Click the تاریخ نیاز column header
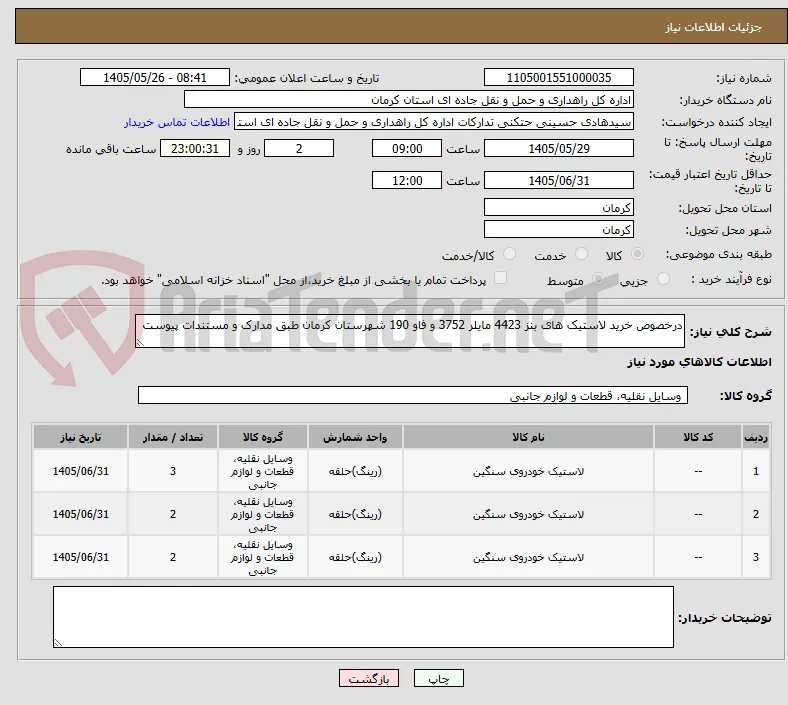The height and width of the screenshot is (705, 788). pos(80,437)
